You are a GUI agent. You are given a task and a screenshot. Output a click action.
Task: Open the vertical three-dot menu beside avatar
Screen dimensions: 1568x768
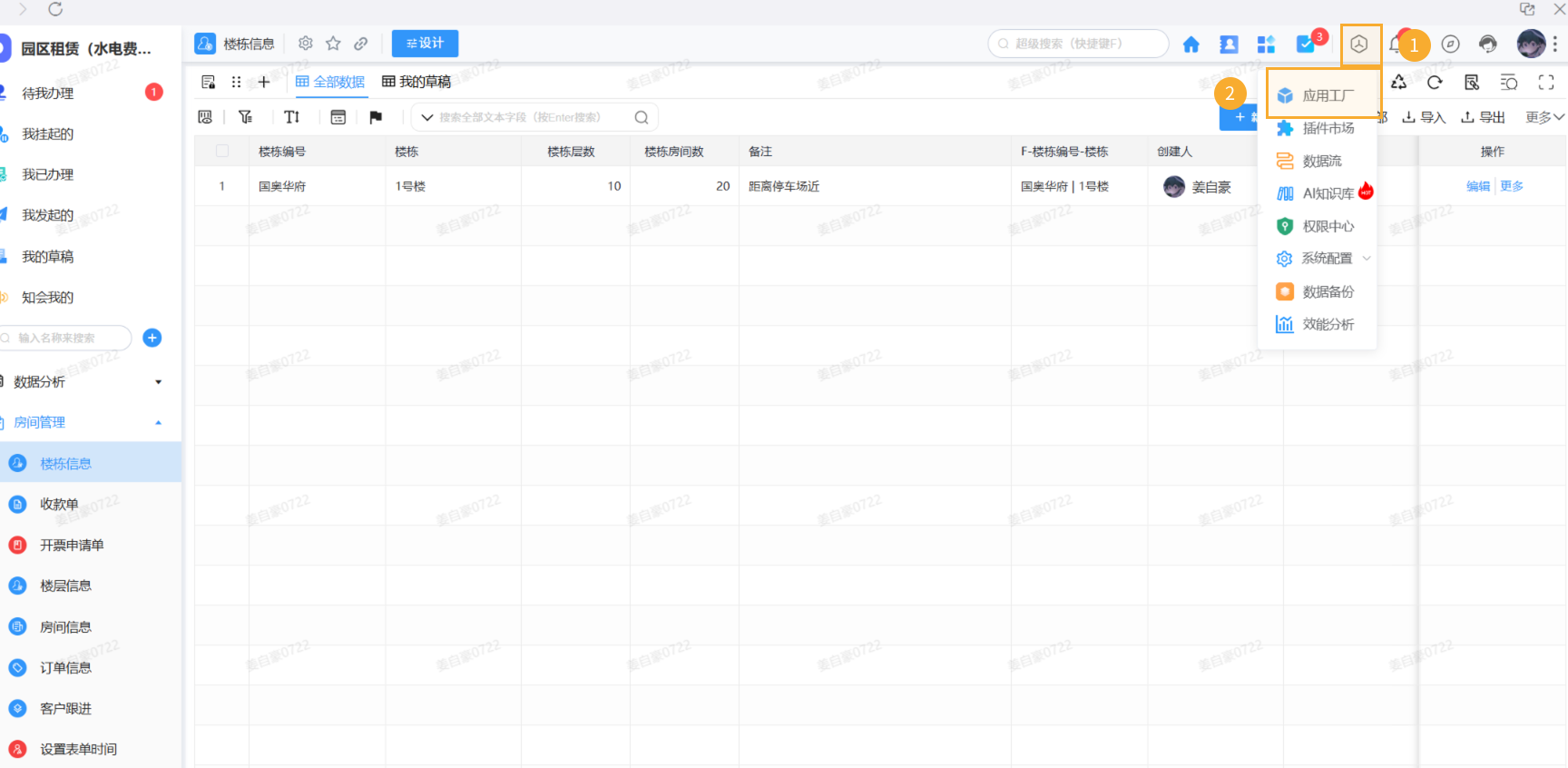[1555, 44]
